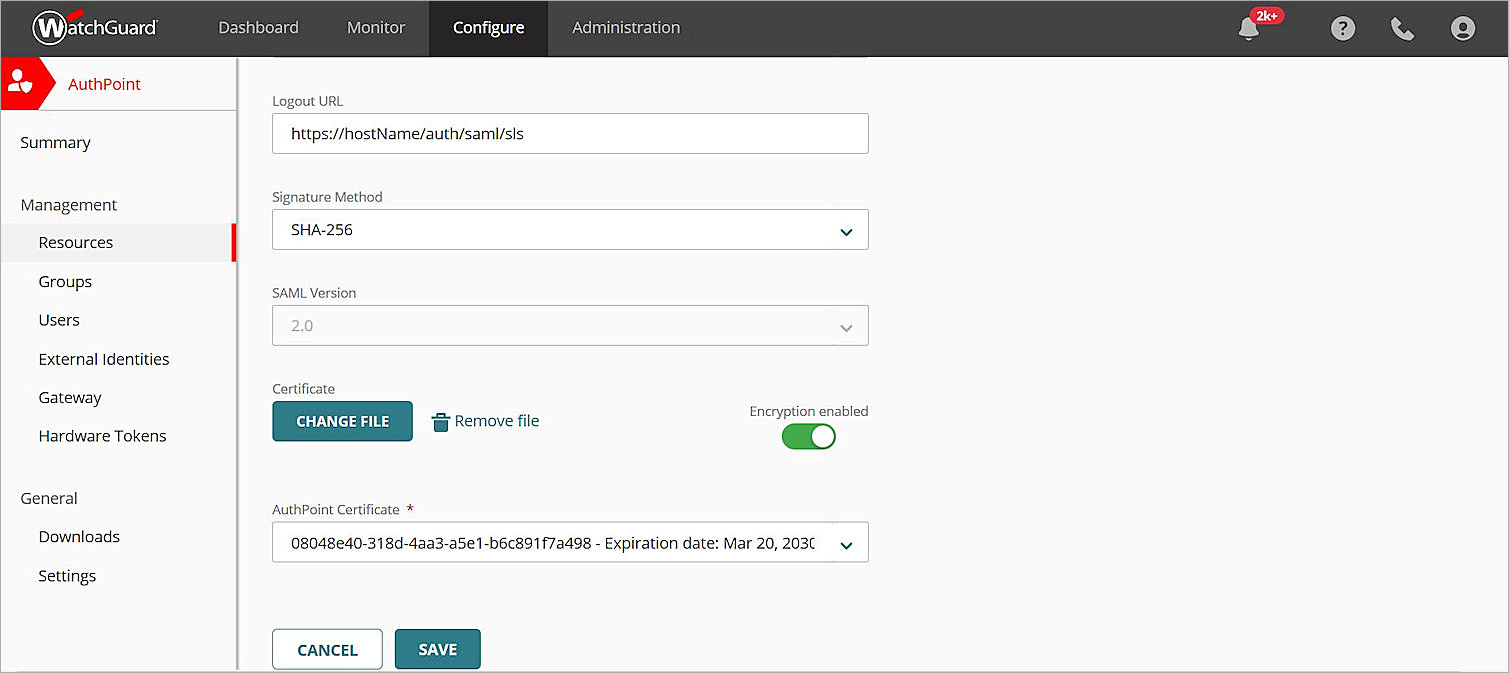Click into the Logout URL field
Viewport: 1509px width, 673px height.
point(570,134)
